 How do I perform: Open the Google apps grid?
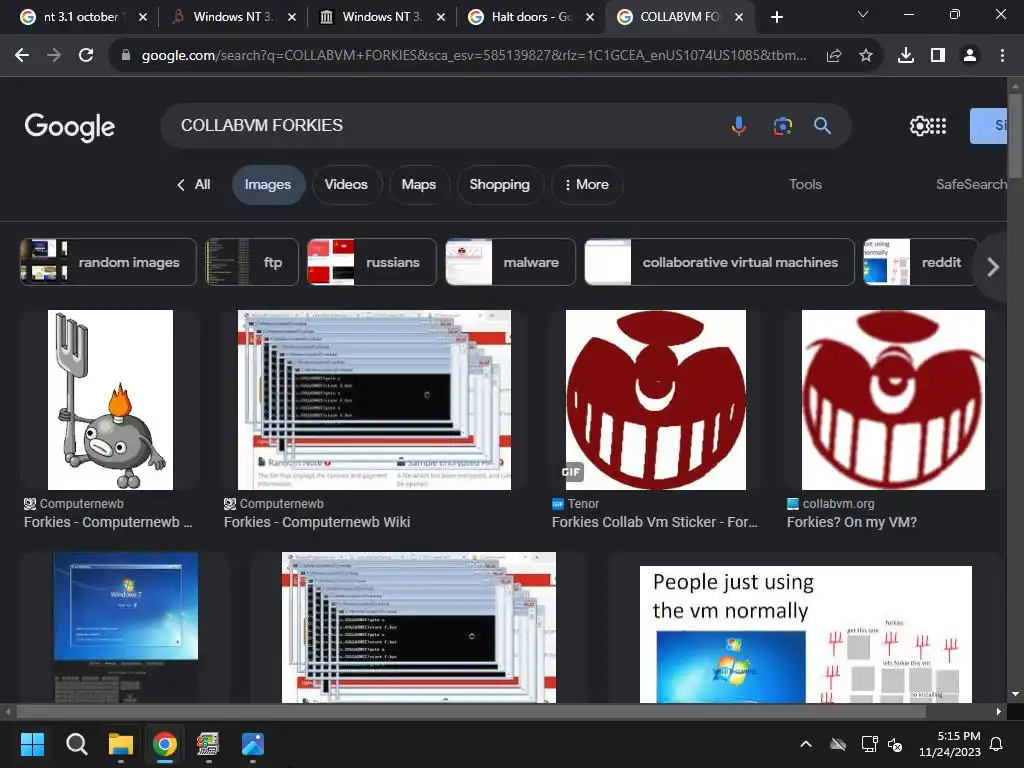click(938, 126)
